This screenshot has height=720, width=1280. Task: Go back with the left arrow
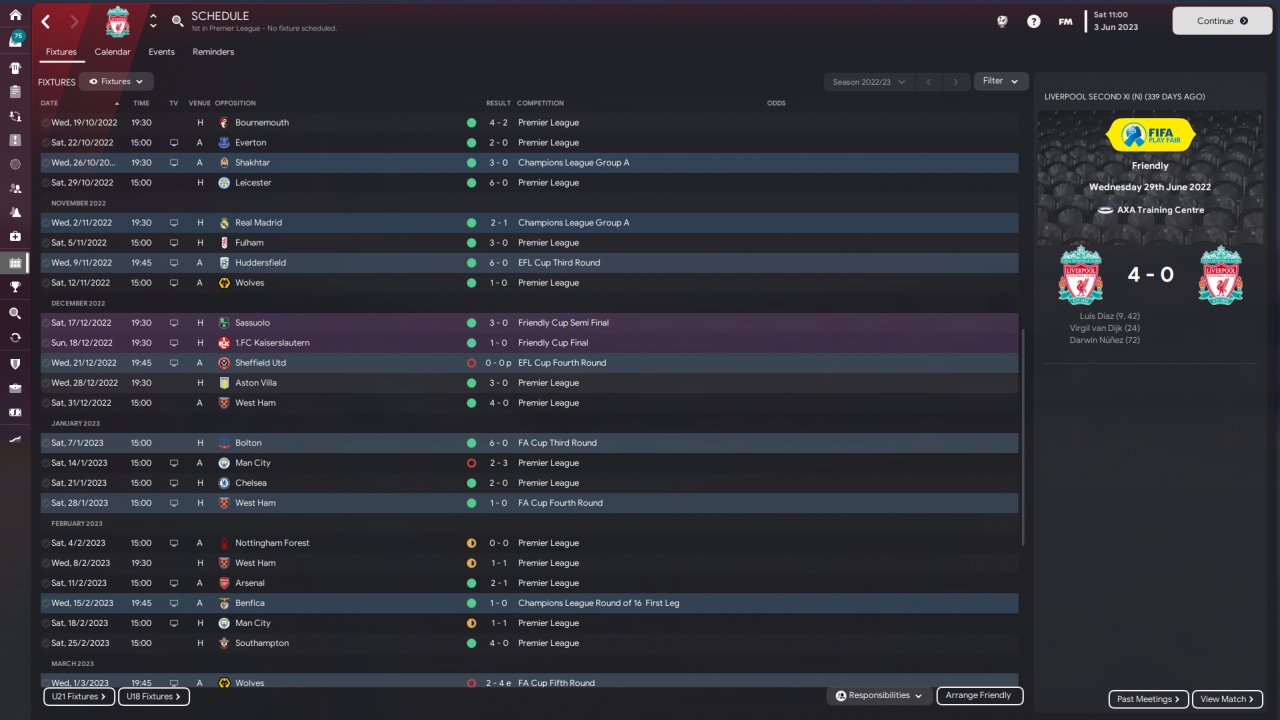pyautogui.click(x=46, y=21)
